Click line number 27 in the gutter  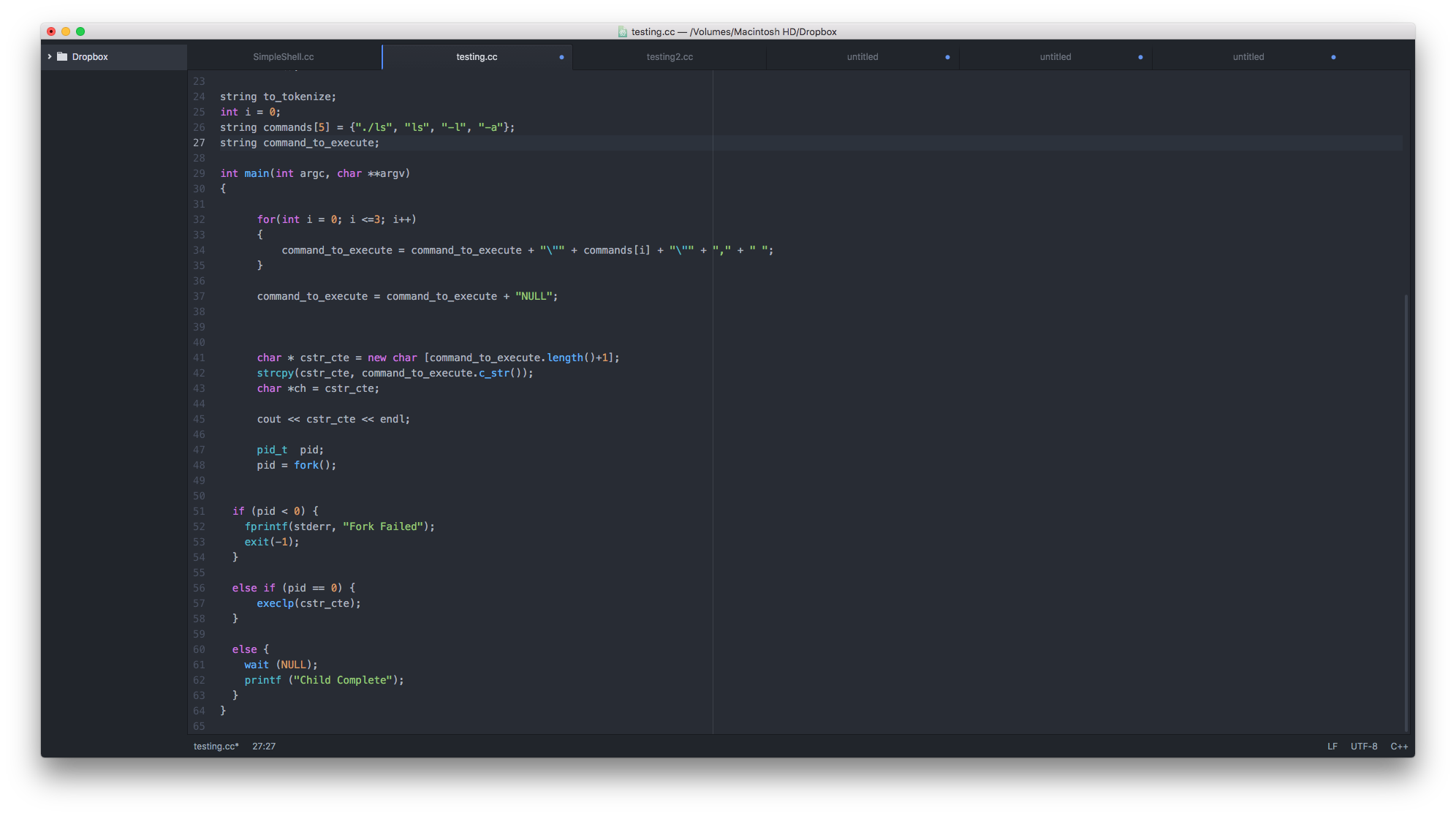coord(199,143)
